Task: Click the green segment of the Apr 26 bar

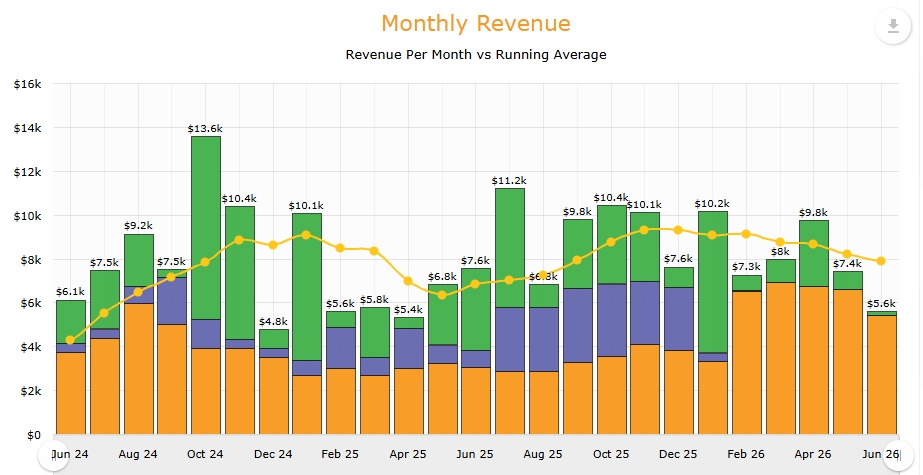Action: pyautogui.click(x=814, y=253)
